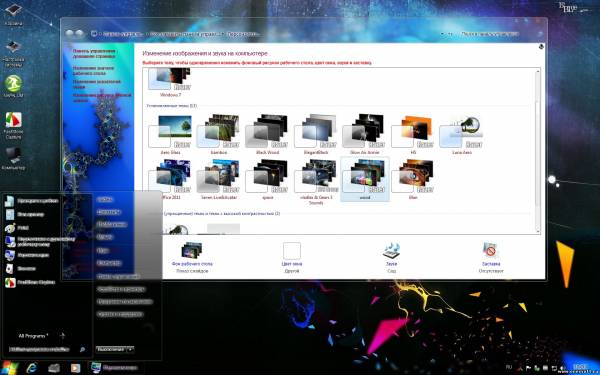This screenshot has height=375, width=600.
Task: Expand the shutdown options arrow
Action: 130,349
